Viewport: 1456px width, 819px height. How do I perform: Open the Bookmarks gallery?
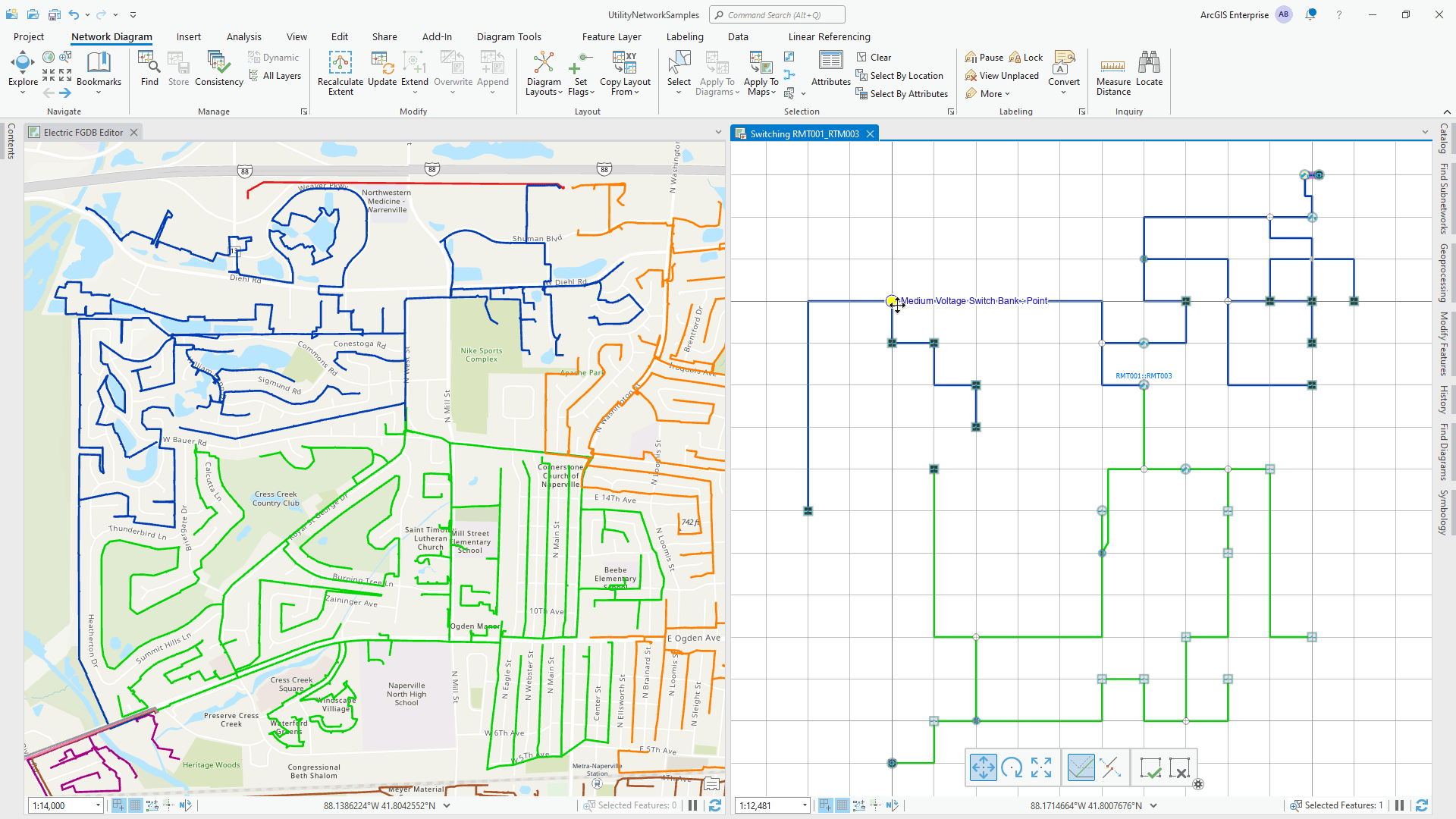(x=99, y=70)
